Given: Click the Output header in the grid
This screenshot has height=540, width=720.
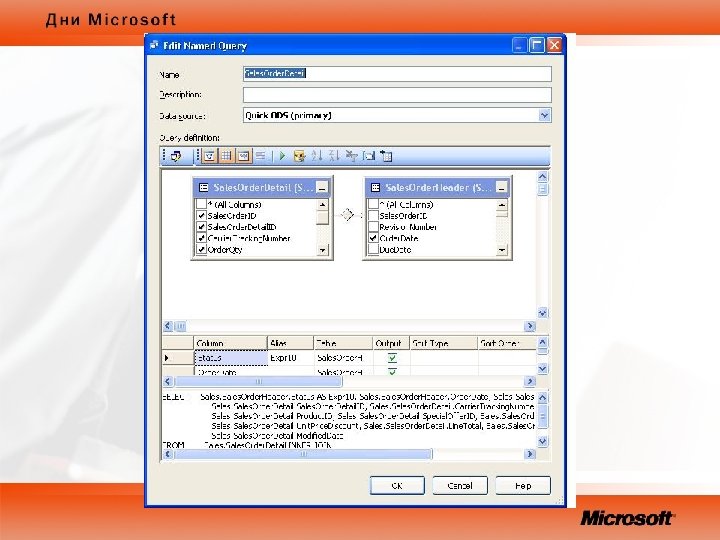Looking at the screenshot, I should (x=391, y=343).
